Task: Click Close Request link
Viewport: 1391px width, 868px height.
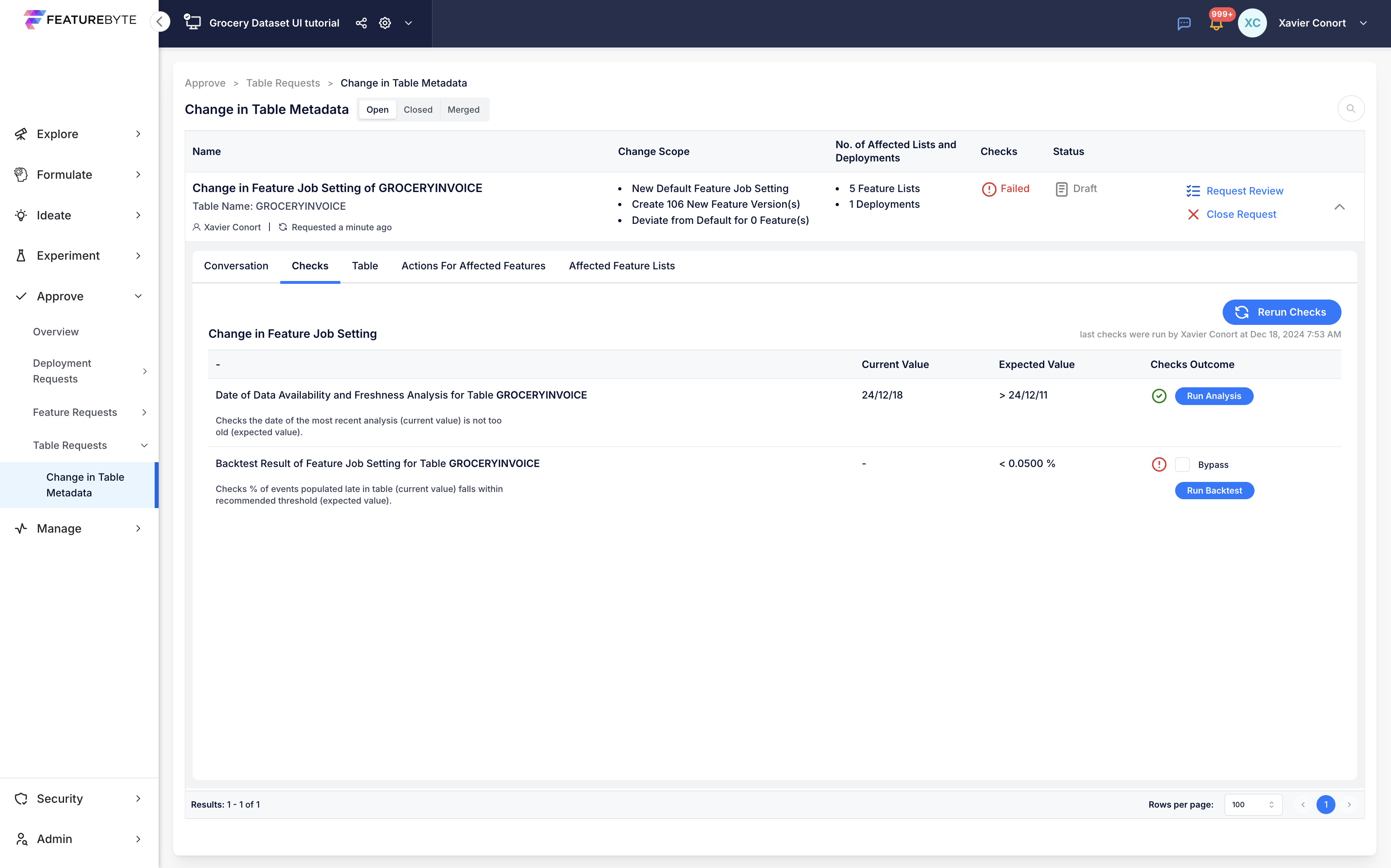Action: tap(1241, 215)
